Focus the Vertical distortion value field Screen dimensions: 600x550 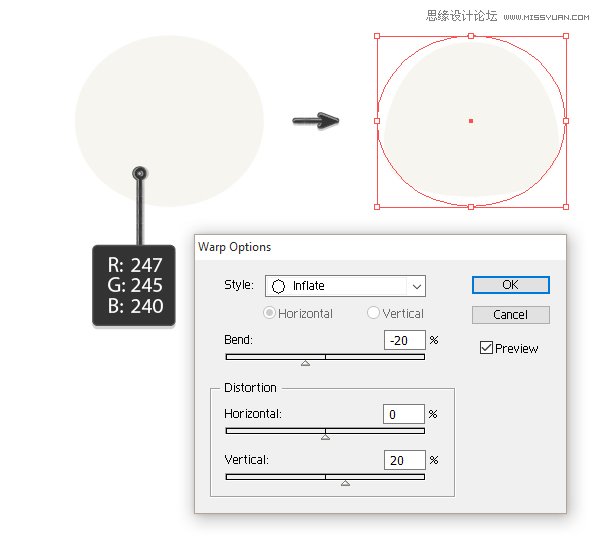[x=404, y=460]
